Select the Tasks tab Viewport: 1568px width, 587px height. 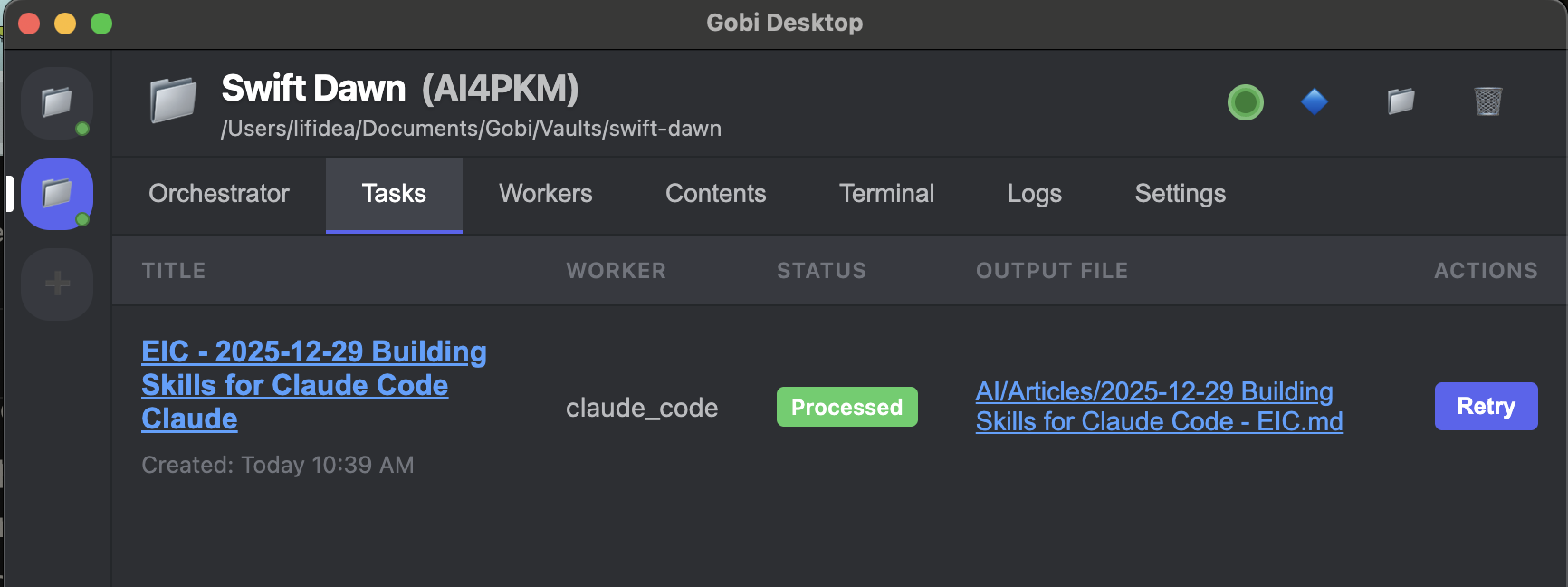pyautogui.click(x=394, y=194)
